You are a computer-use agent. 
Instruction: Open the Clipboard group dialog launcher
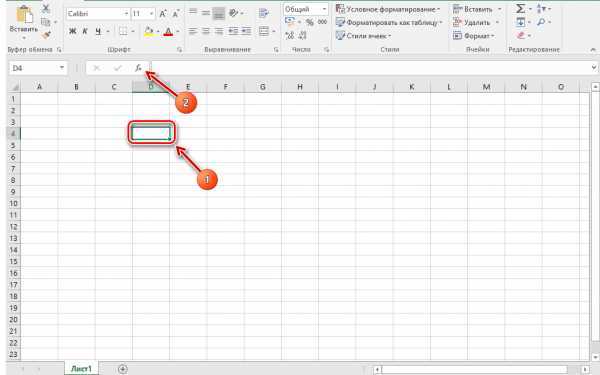59,49
